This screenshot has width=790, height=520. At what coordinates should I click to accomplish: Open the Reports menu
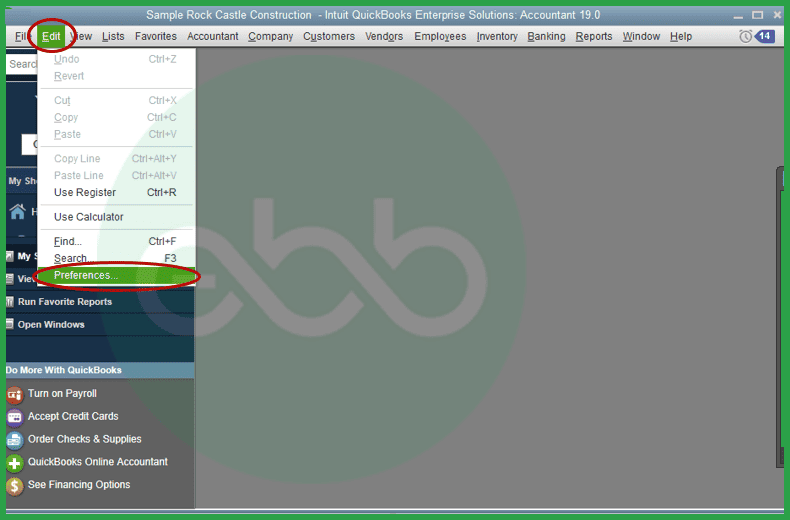point(594,36)
